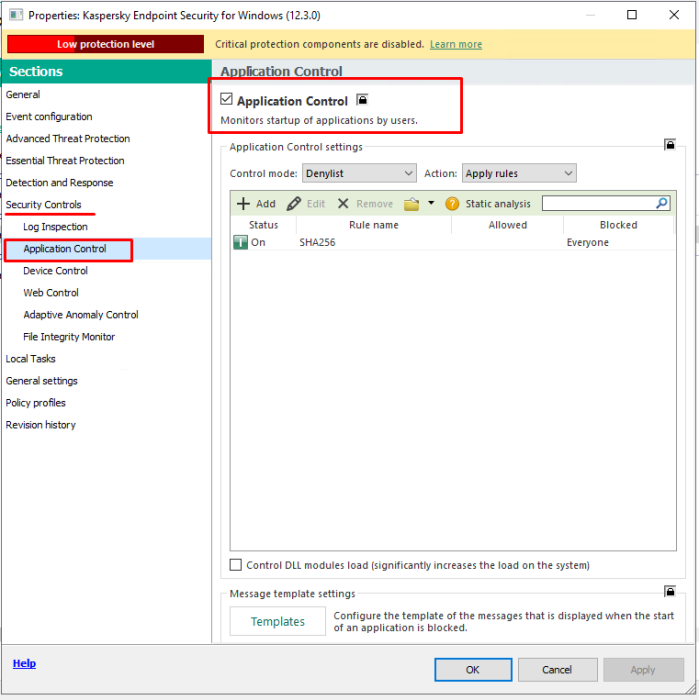Select Application Control subsection in sidebar
Screen dimensions: 699x700
pyautogui.click(x=65, y=249)
